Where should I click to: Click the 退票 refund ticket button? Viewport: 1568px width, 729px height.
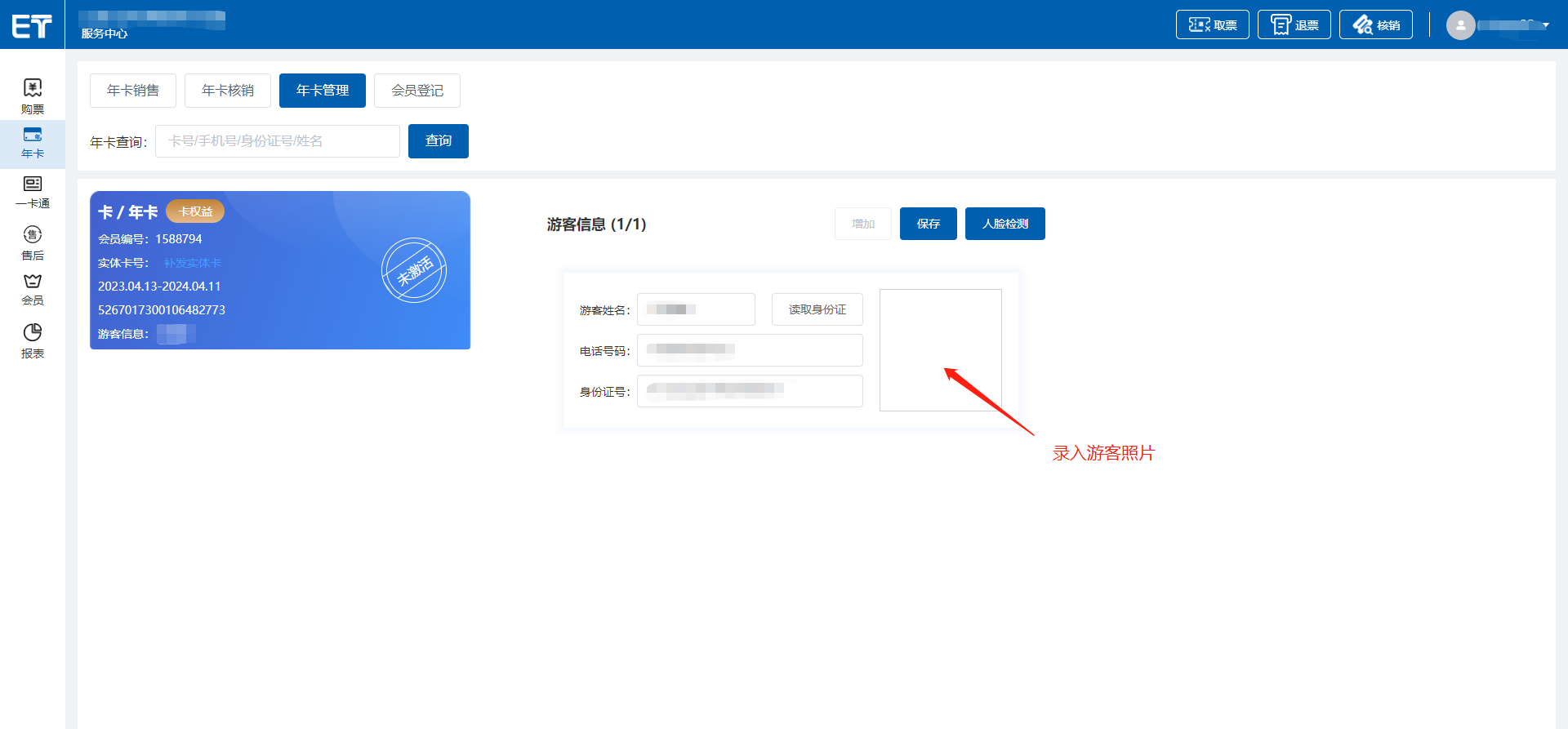pos(1294,25)
